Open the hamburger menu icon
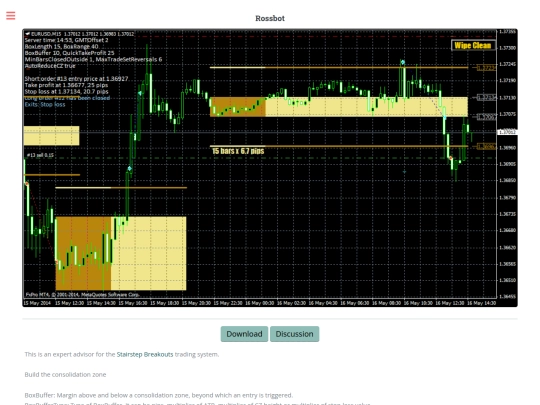The image size is (540, 405). (11, 15)
